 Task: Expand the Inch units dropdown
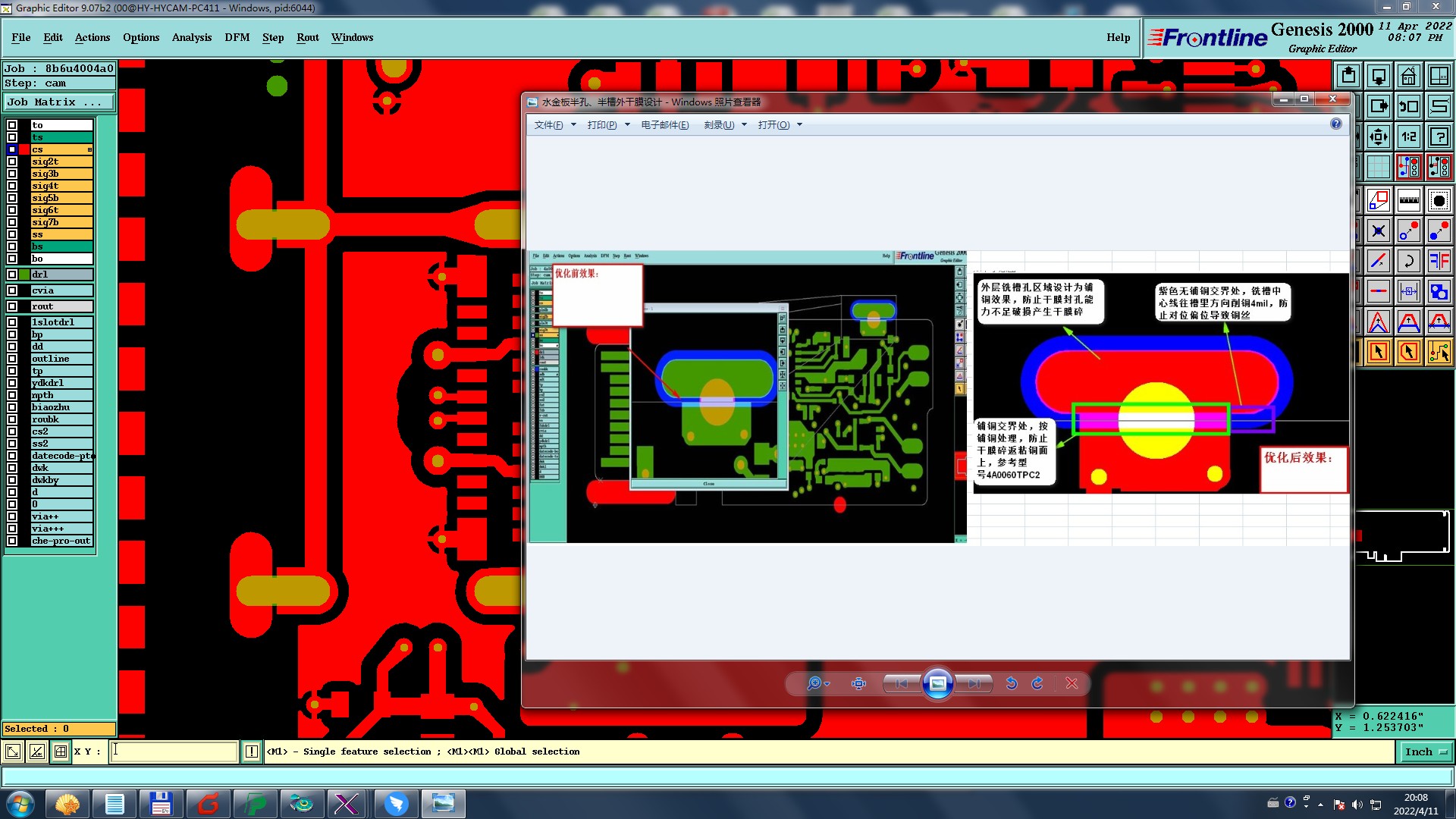tap(1426, 752)
